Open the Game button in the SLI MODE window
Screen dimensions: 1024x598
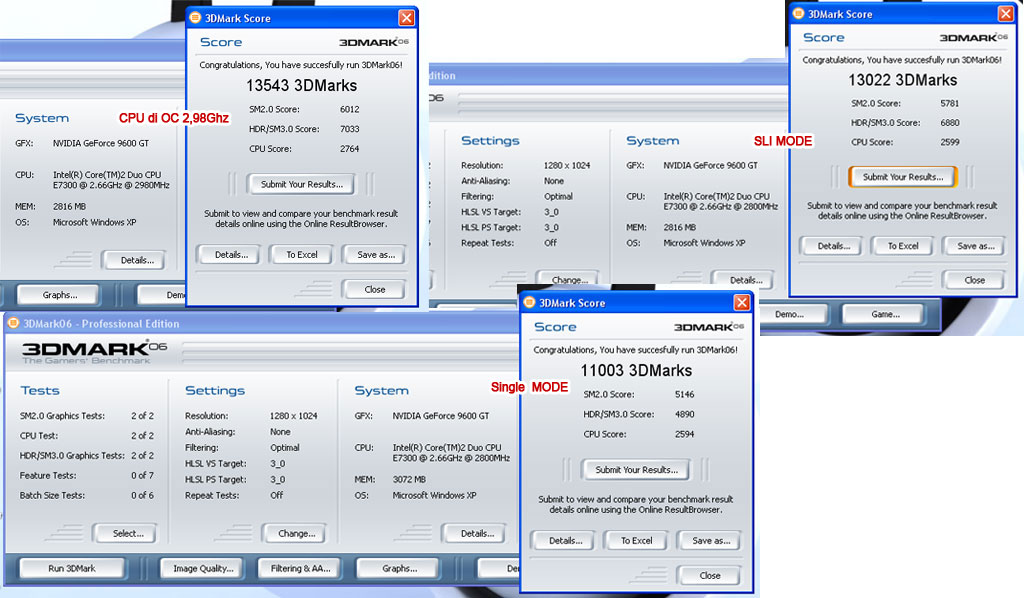[x=885, y=314]
